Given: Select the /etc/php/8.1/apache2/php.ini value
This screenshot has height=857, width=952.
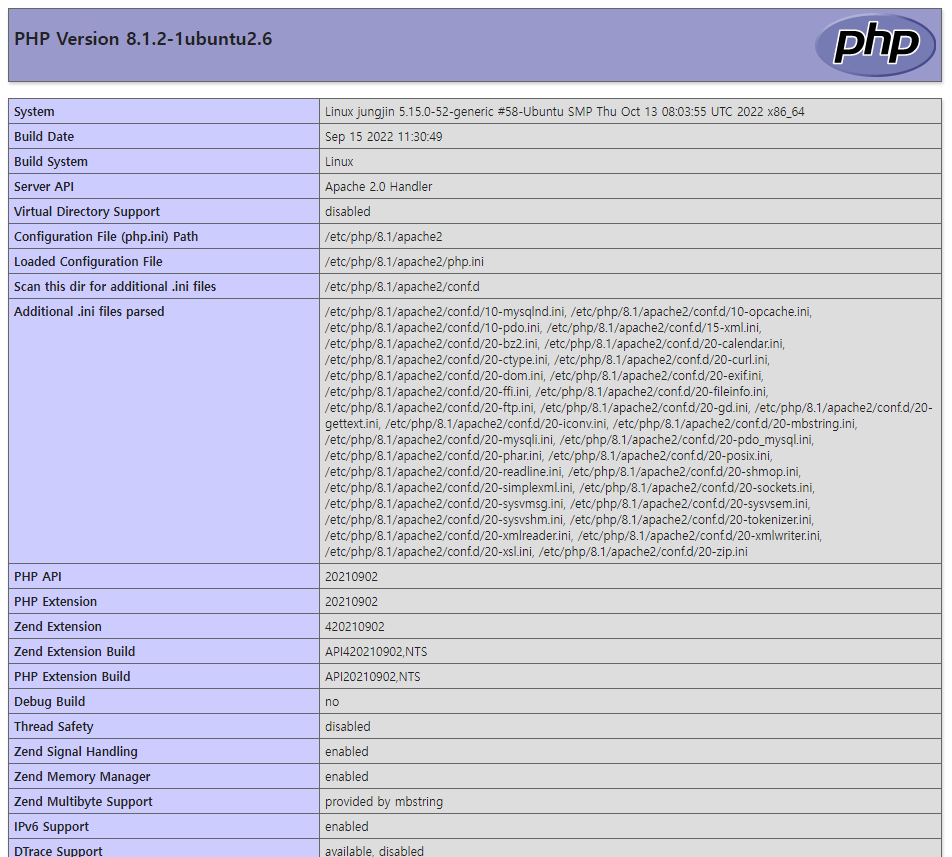Looking at the screenshot, I should 404,261.
